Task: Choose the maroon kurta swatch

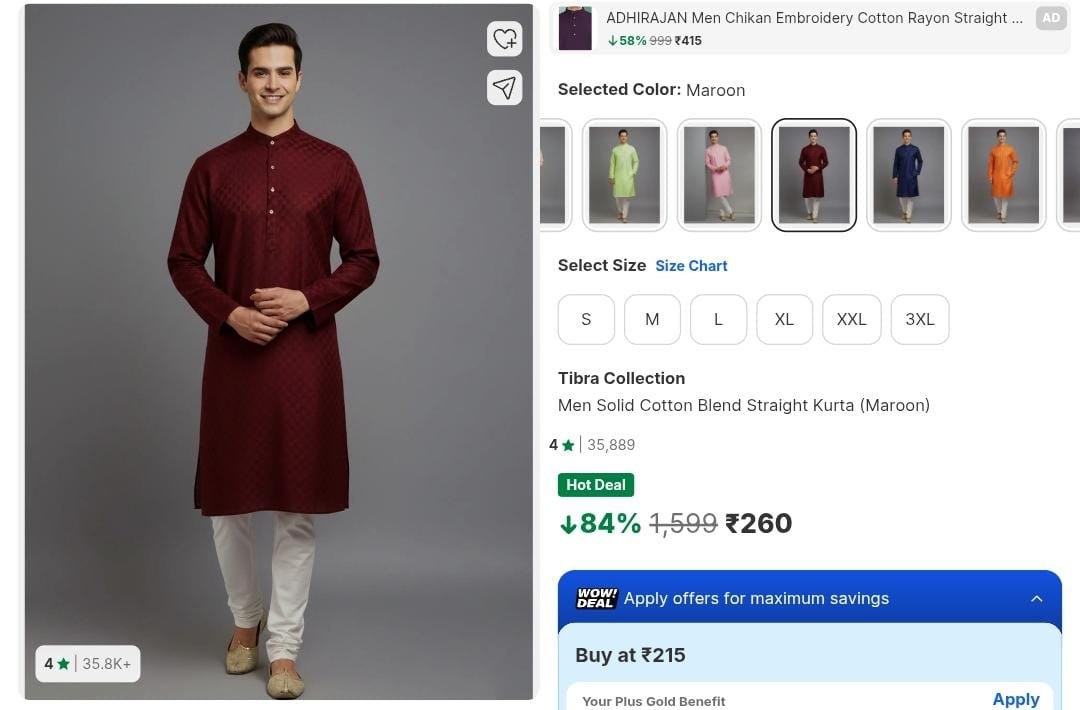Action: (814, 175)
